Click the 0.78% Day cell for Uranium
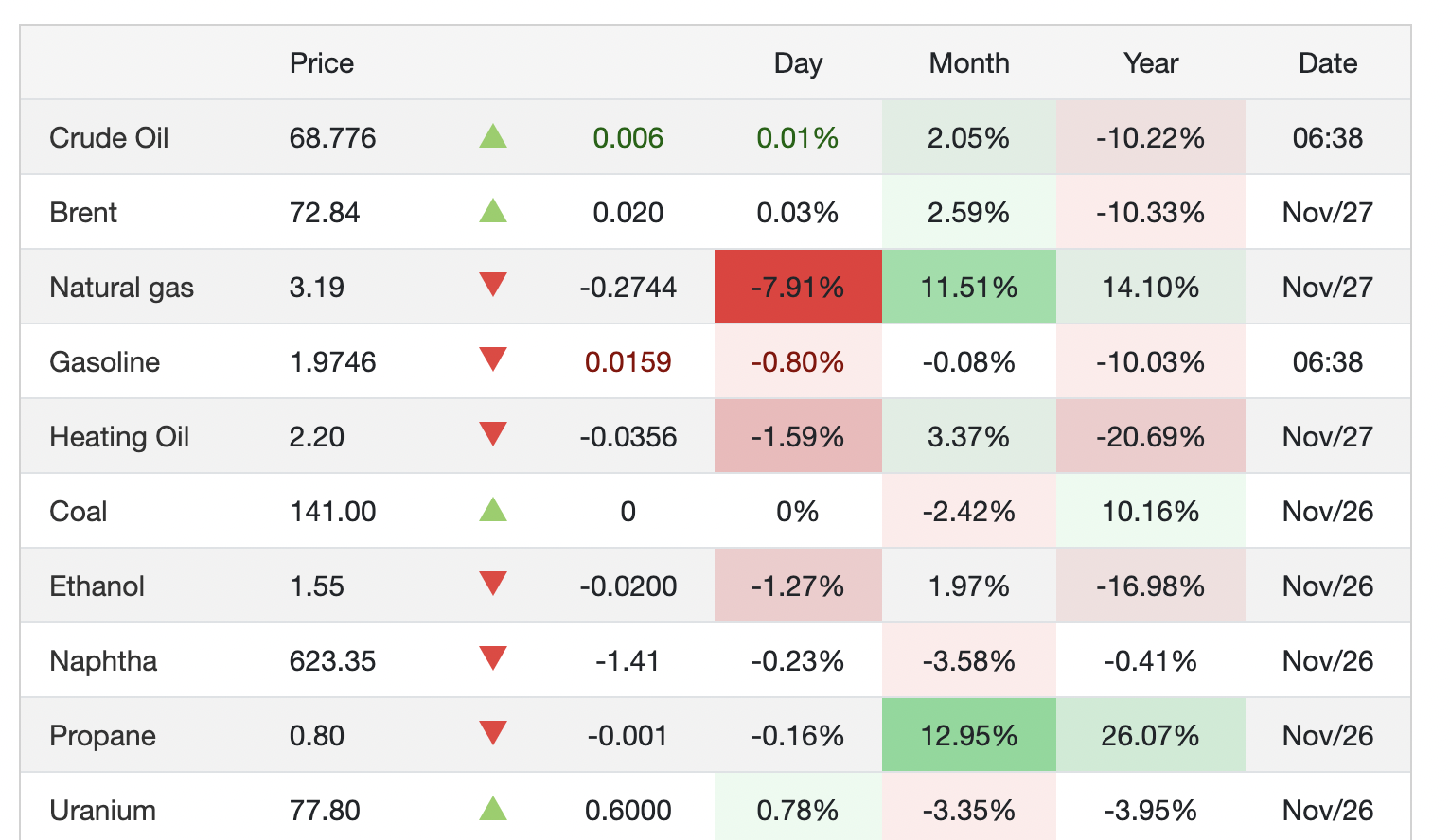 [798, 807]
